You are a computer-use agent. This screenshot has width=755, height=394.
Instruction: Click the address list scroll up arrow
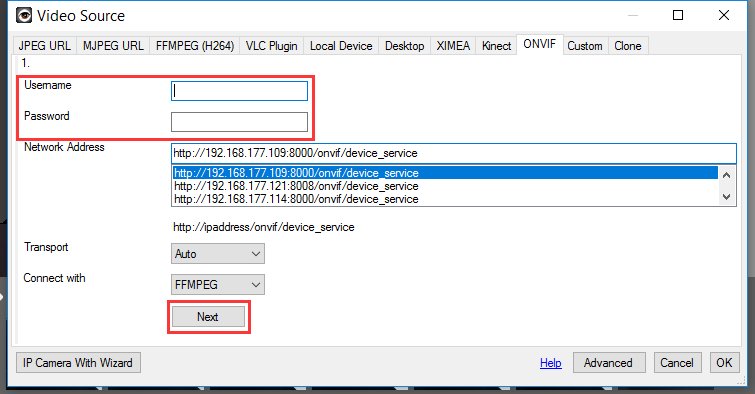[x=727, y=175]
